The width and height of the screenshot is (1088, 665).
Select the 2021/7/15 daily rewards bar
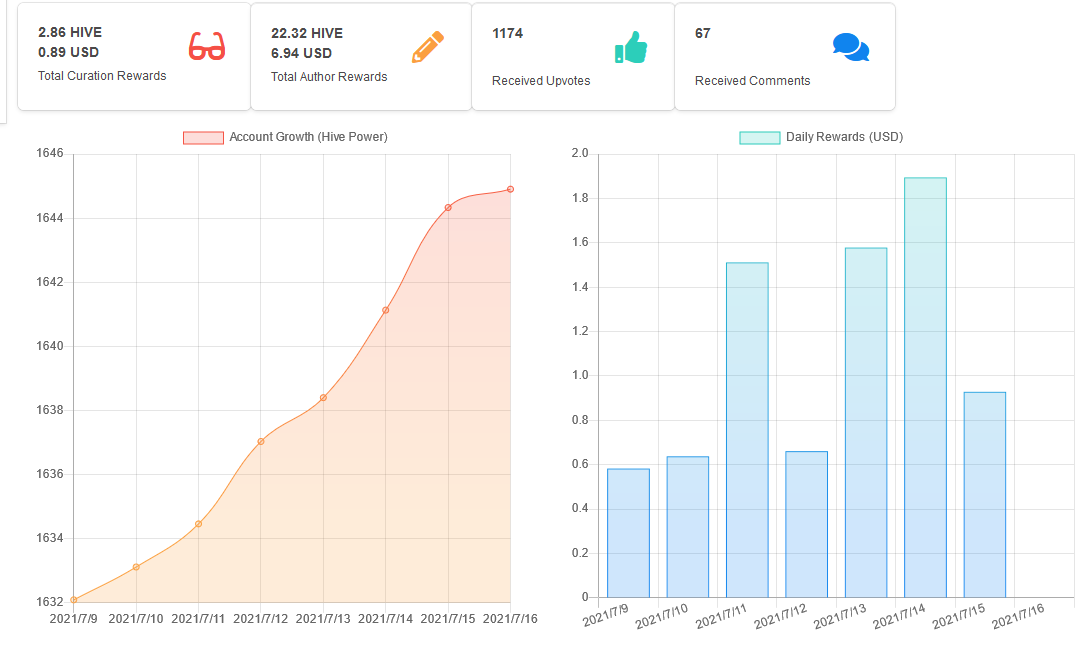985,495
